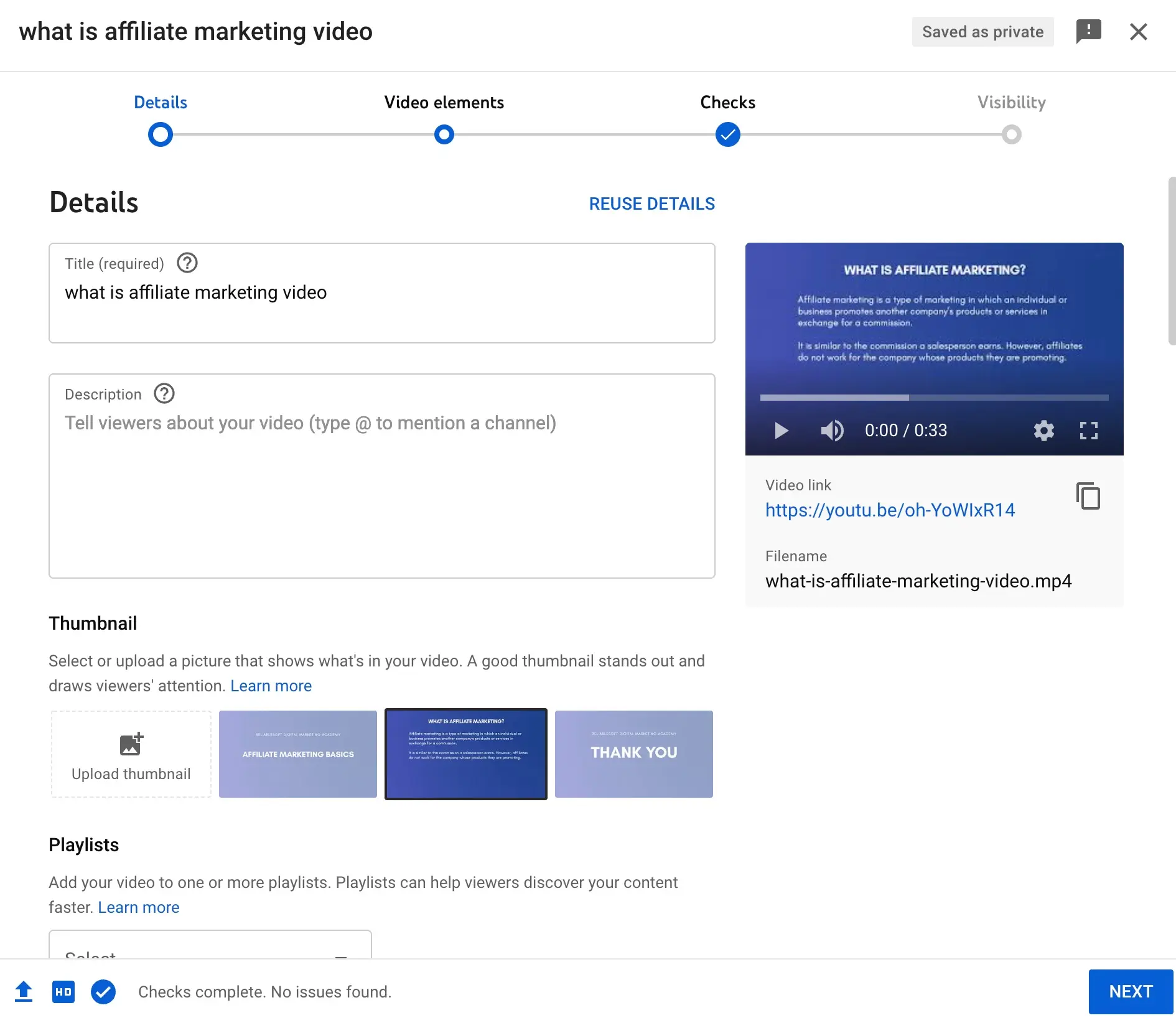Click the upload status arrow icon

coord(24,991)
